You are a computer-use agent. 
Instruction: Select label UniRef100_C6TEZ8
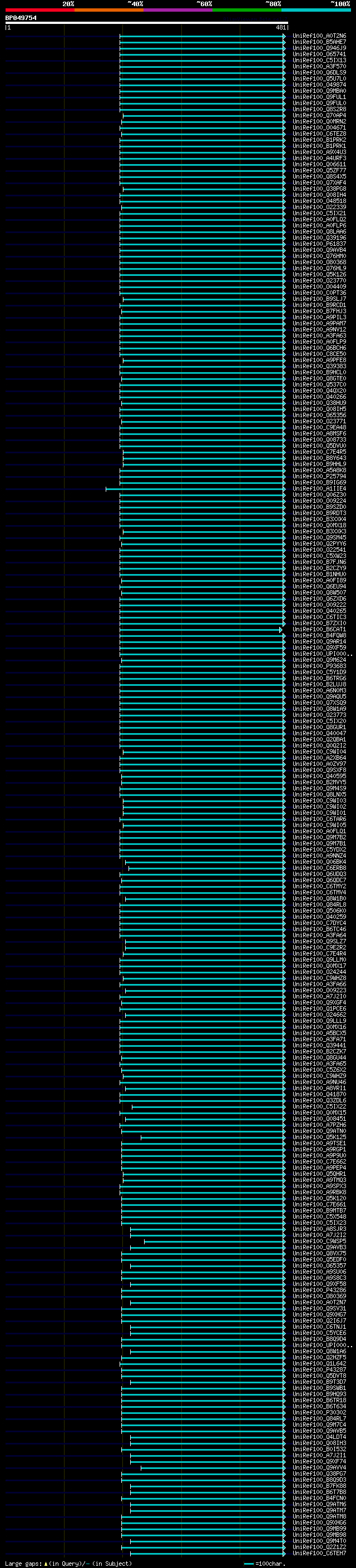click(319, 133)
